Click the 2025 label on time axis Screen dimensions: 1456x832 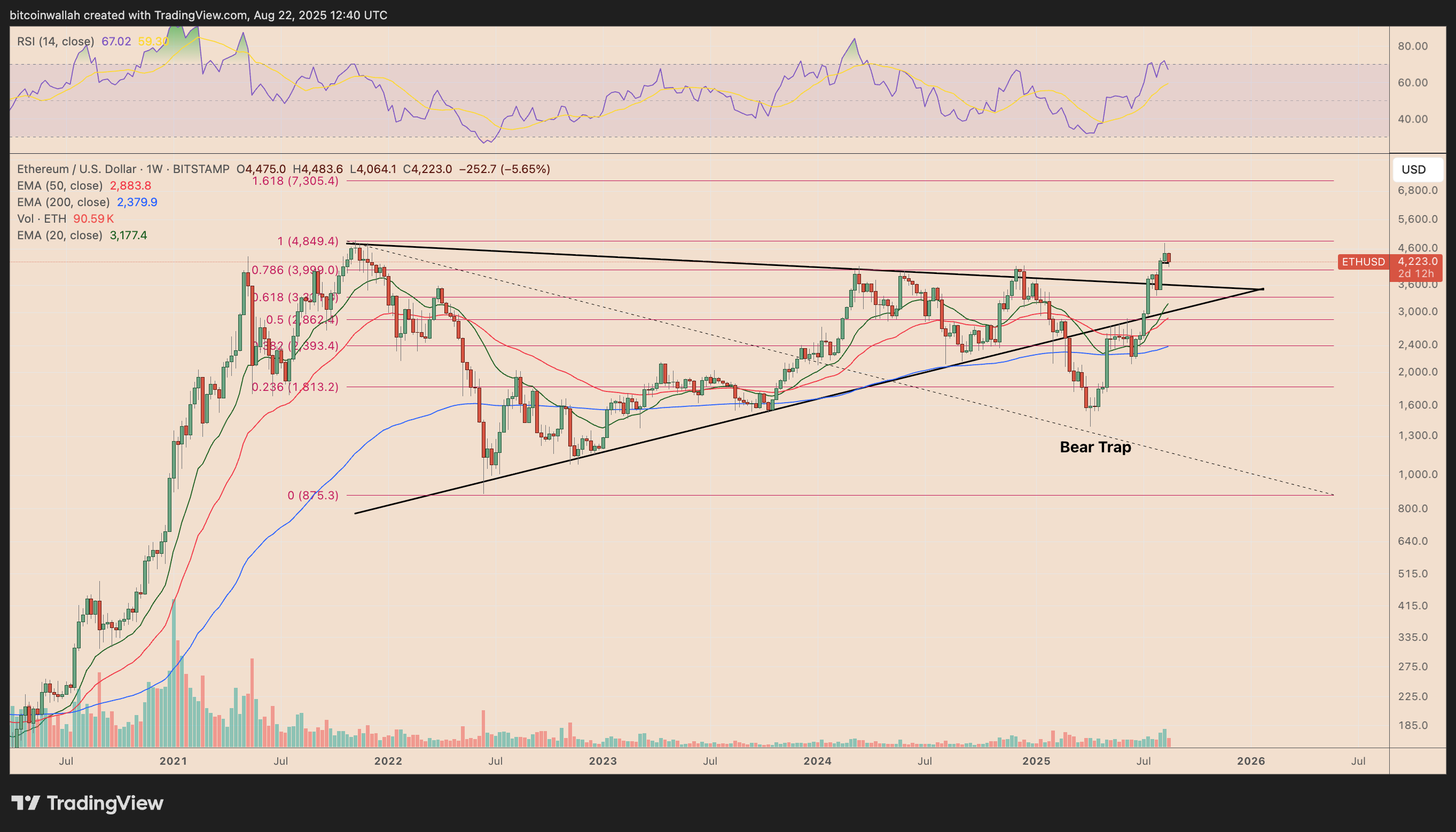coord(1036,761)
